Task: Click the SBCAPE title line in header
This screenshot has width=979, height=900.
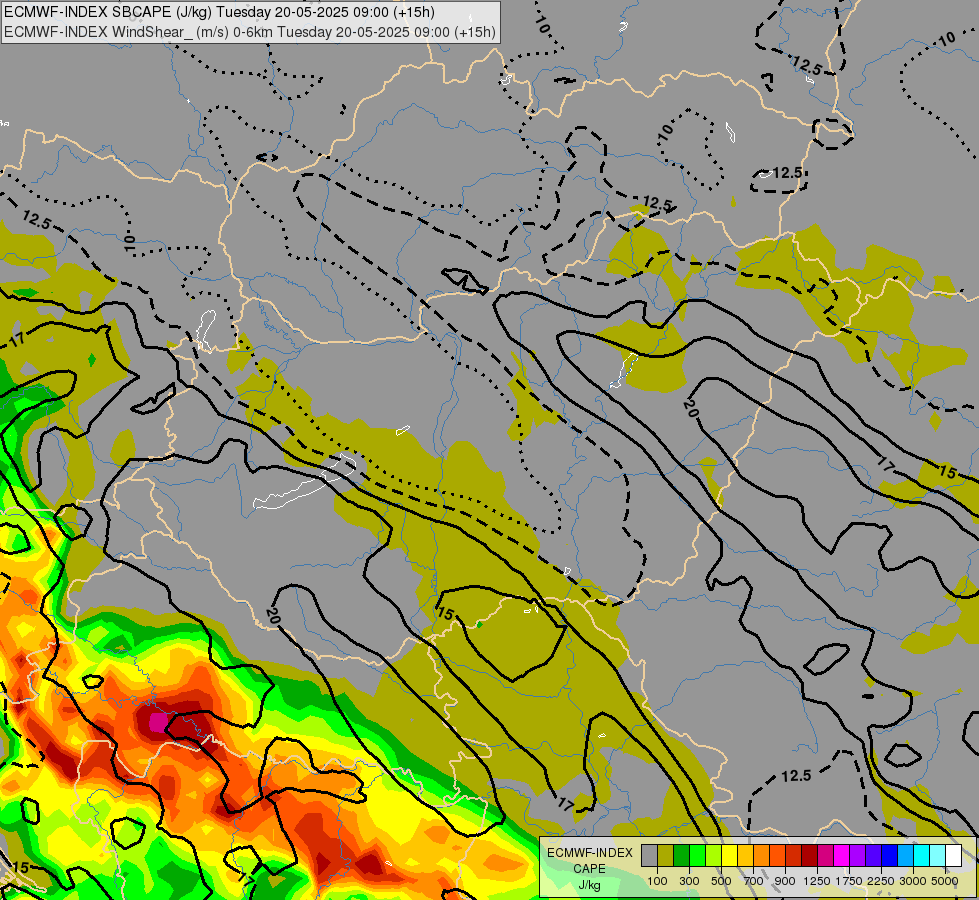Action: point(219,12)
